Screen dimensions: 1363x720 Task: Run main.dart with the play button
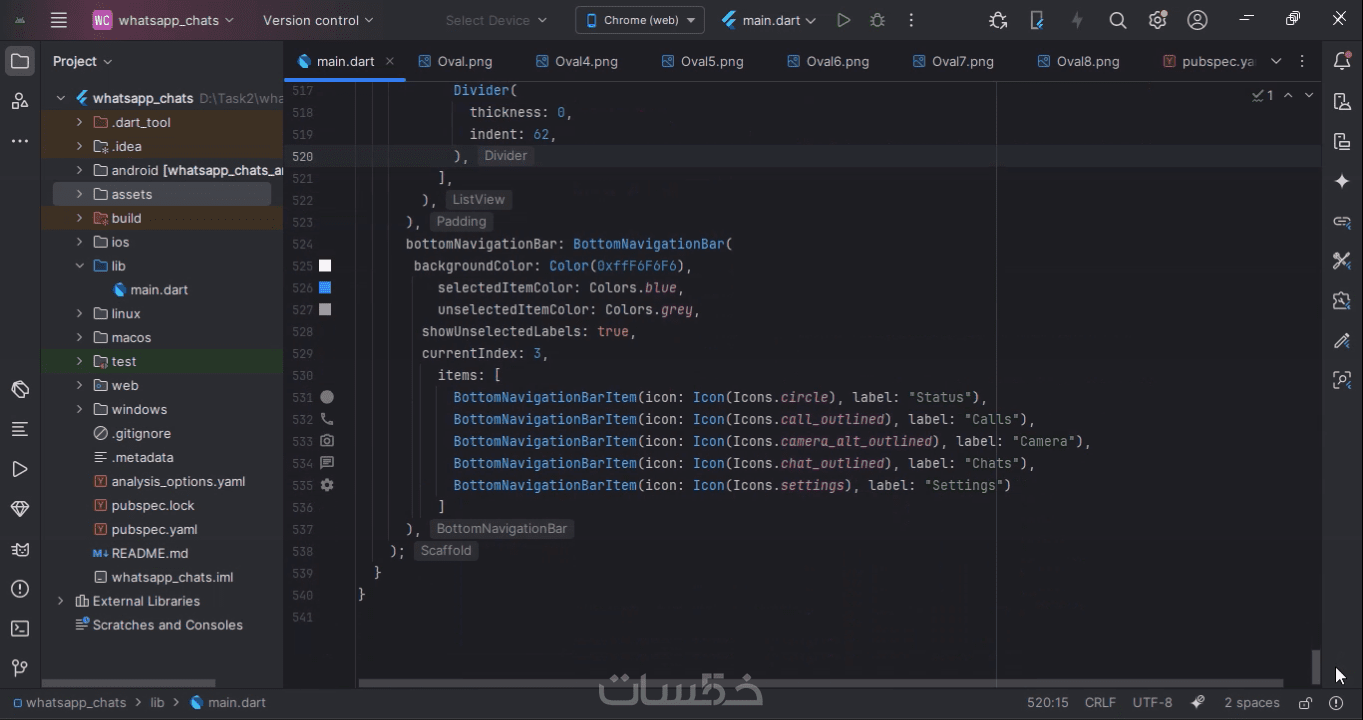click(x=843, y=20)
